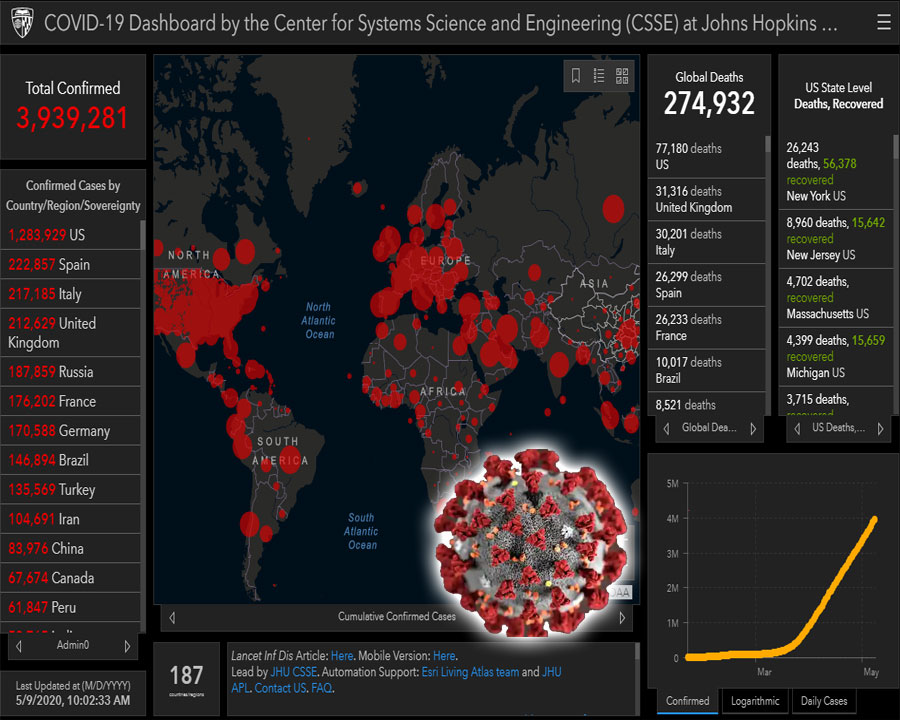Click the Last Updated timestamp
Image resolution: width=900 pixels, height=720 pixels.
73,693
